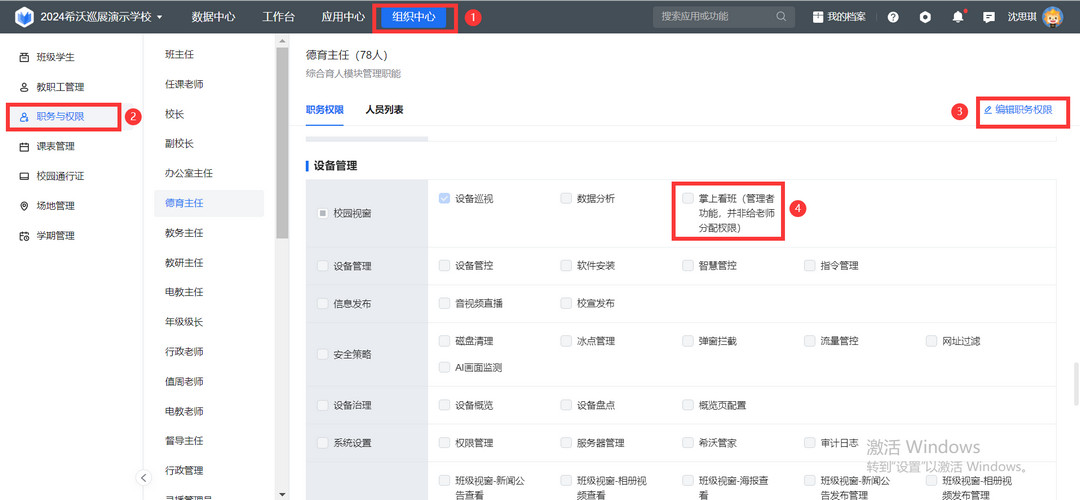Toggle the 设备巡视 checkbox
Viewport: 1080px width, 500px height.
444,198
